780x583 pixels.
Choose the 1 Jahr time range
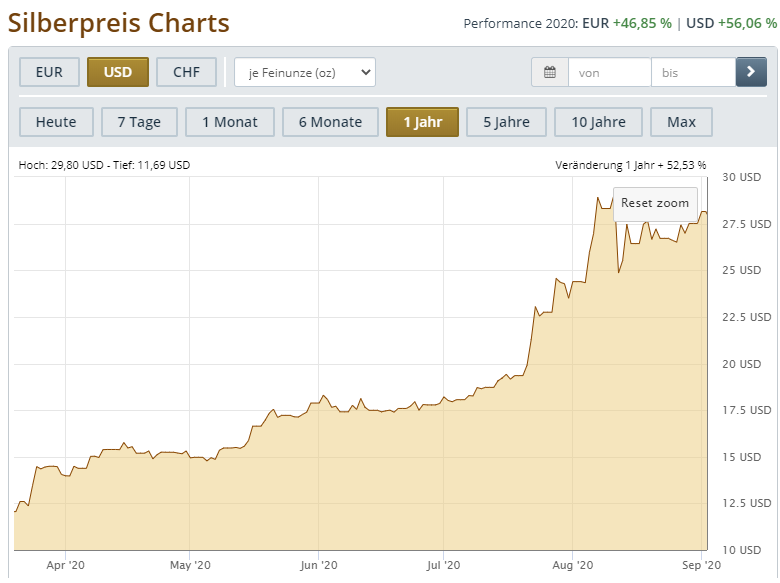[422, 122]
